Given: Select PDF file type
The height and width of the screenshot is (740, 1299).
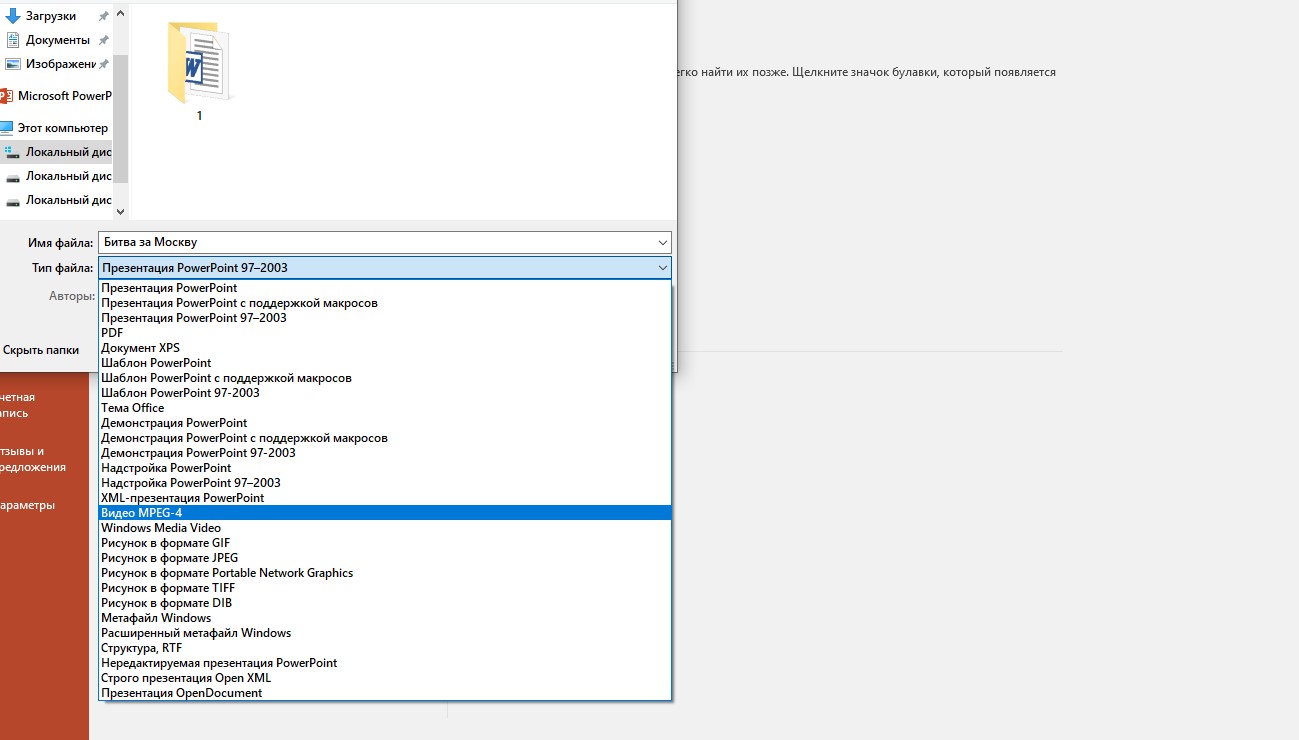Looking at the screenshot, I should pyautogui.click(x=385, y=333).
